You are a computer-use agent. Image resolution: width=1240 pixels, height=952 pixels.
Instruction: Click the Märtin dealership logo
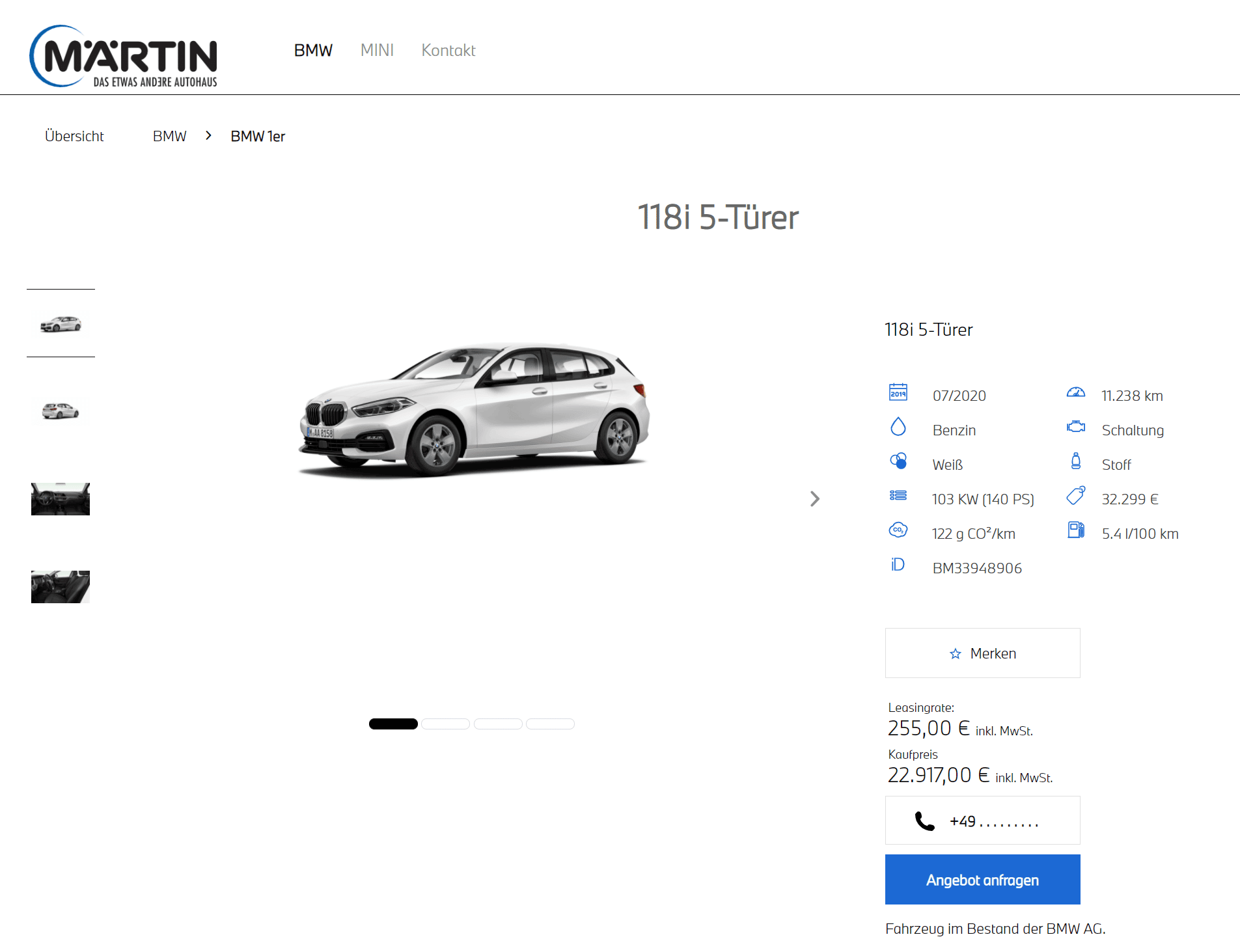(124, 57)
